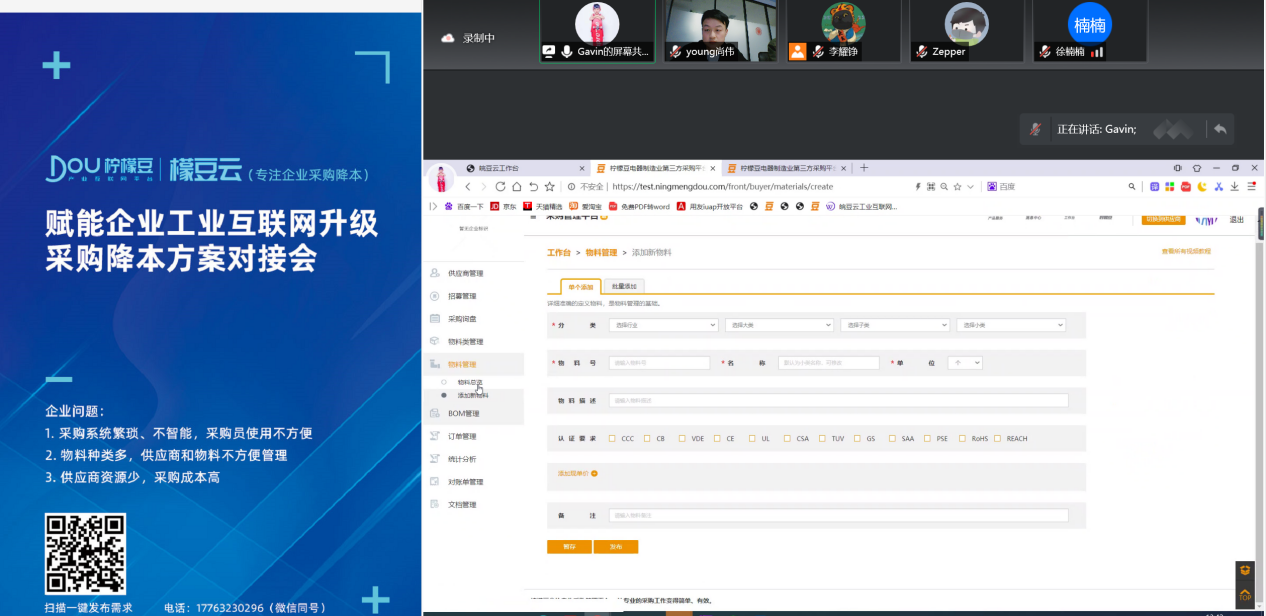Screen dimensions: 1266x616
Task: Open the 供应商管理 sidebar item icon
Action: (x=434, y=273)
